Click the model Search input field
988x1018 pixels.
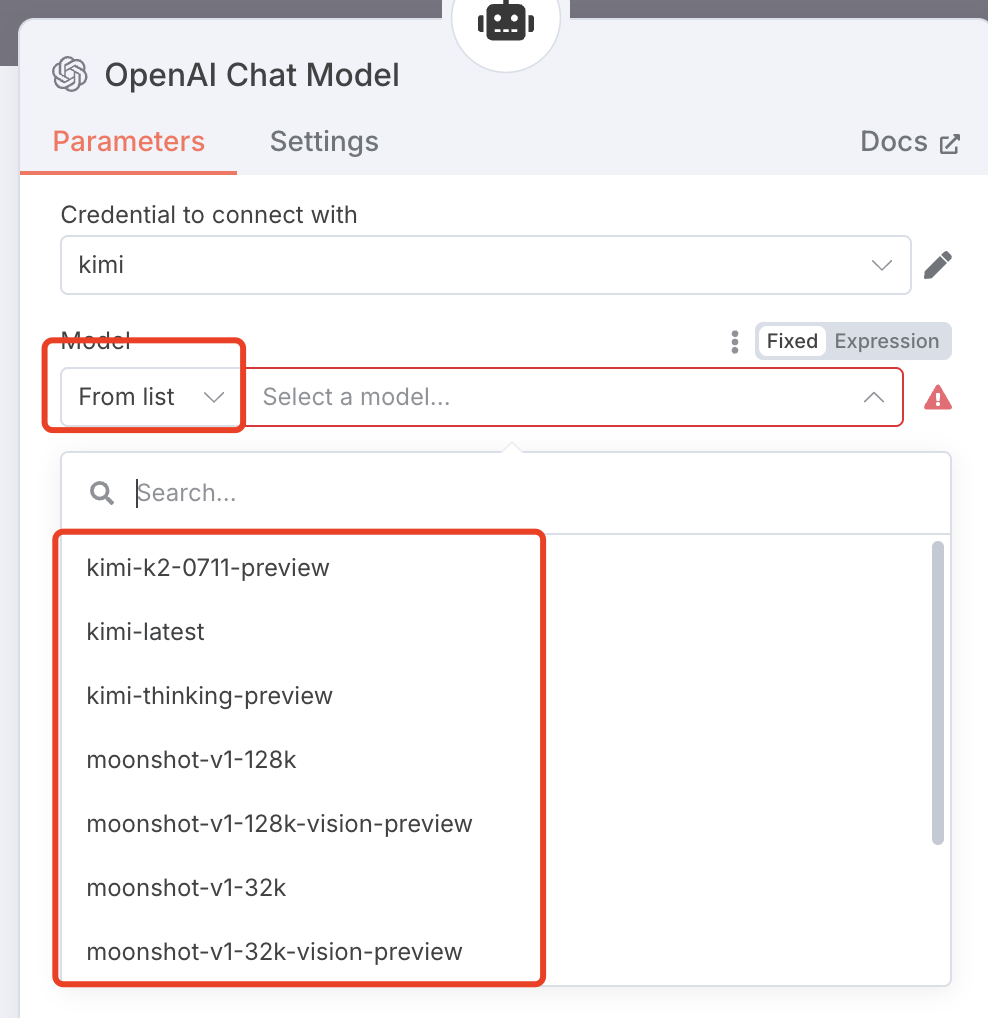coord(530,492)
